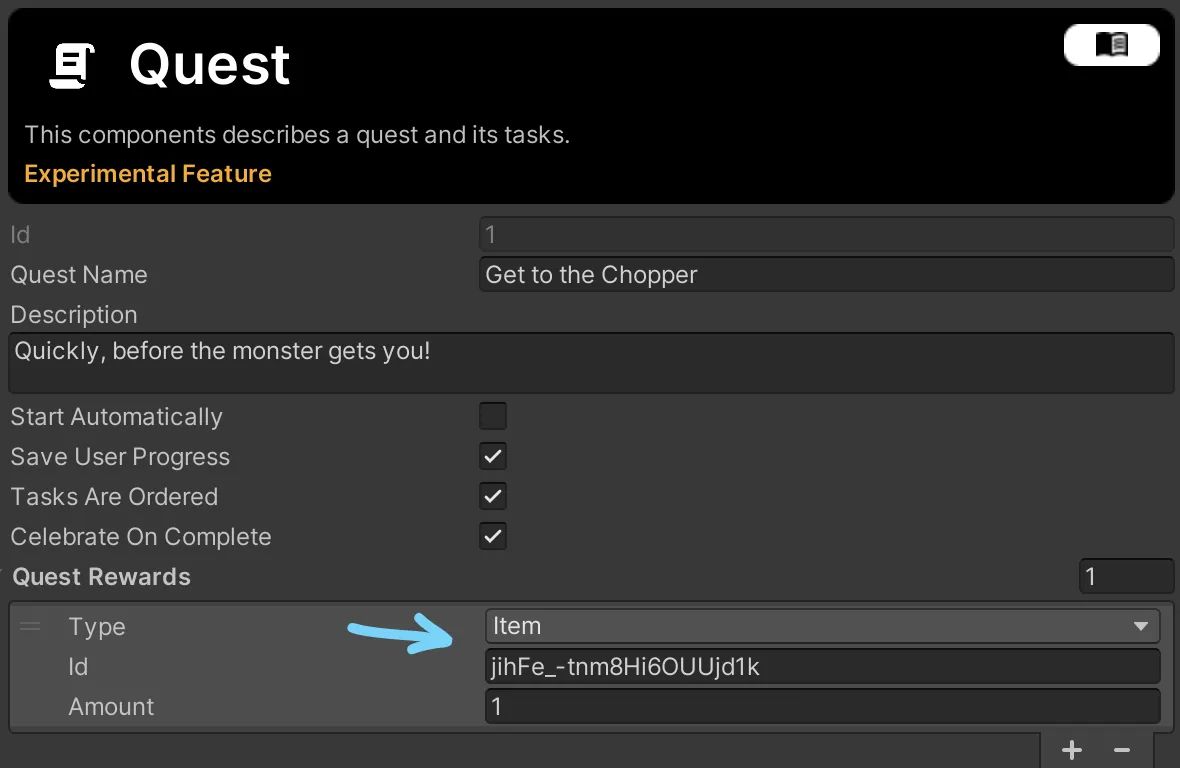The image size is (1180, 768).
Task: Click the Quest title text
Action: (x=209, y=65)
